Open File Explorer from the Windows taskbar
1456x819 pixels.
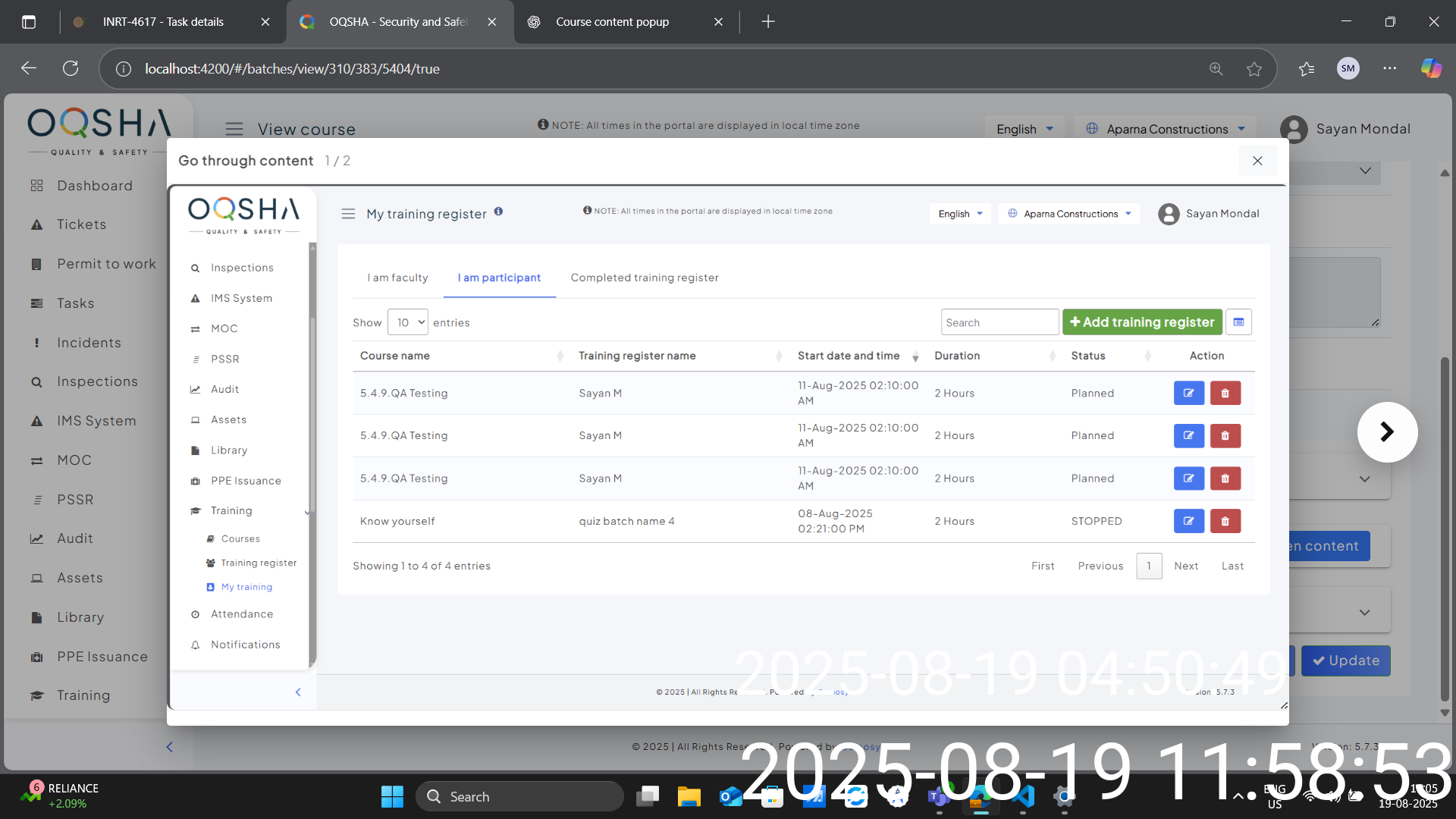689,796
